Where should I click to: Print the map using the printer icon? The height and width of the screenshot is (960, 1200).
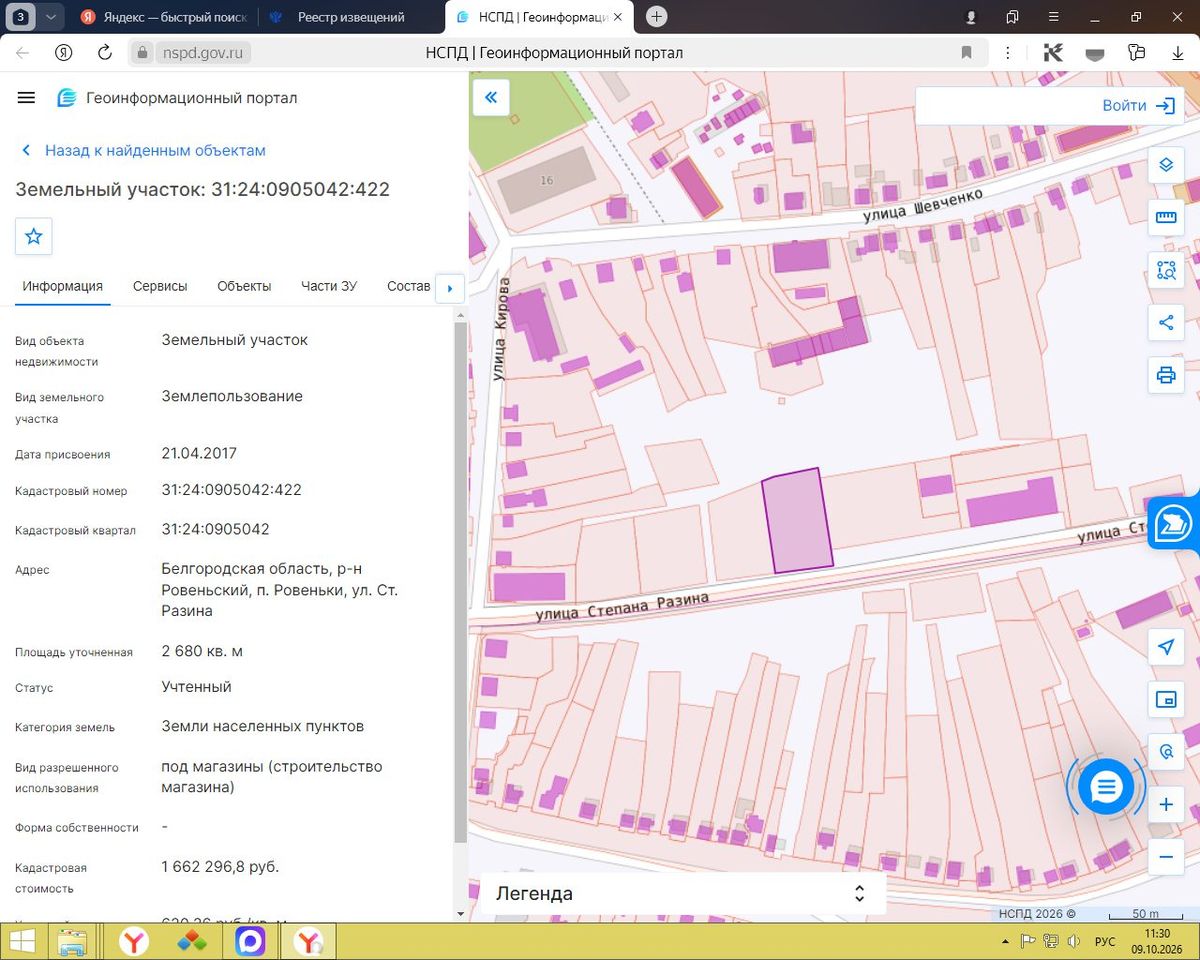(1165, 375)
